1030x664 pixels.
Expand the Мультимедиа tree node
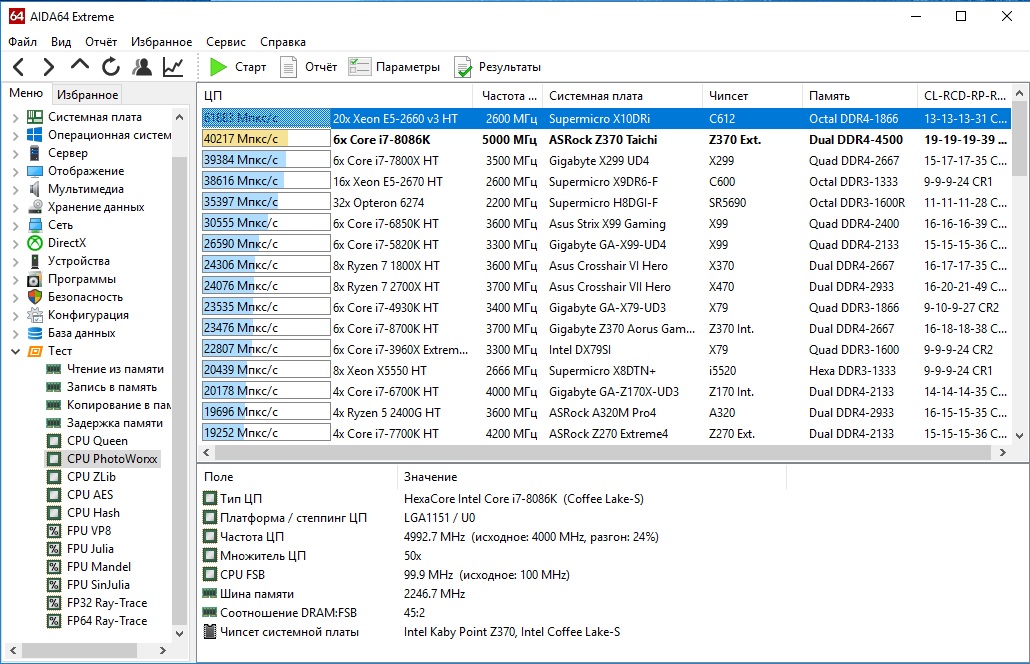click(15, 189)
